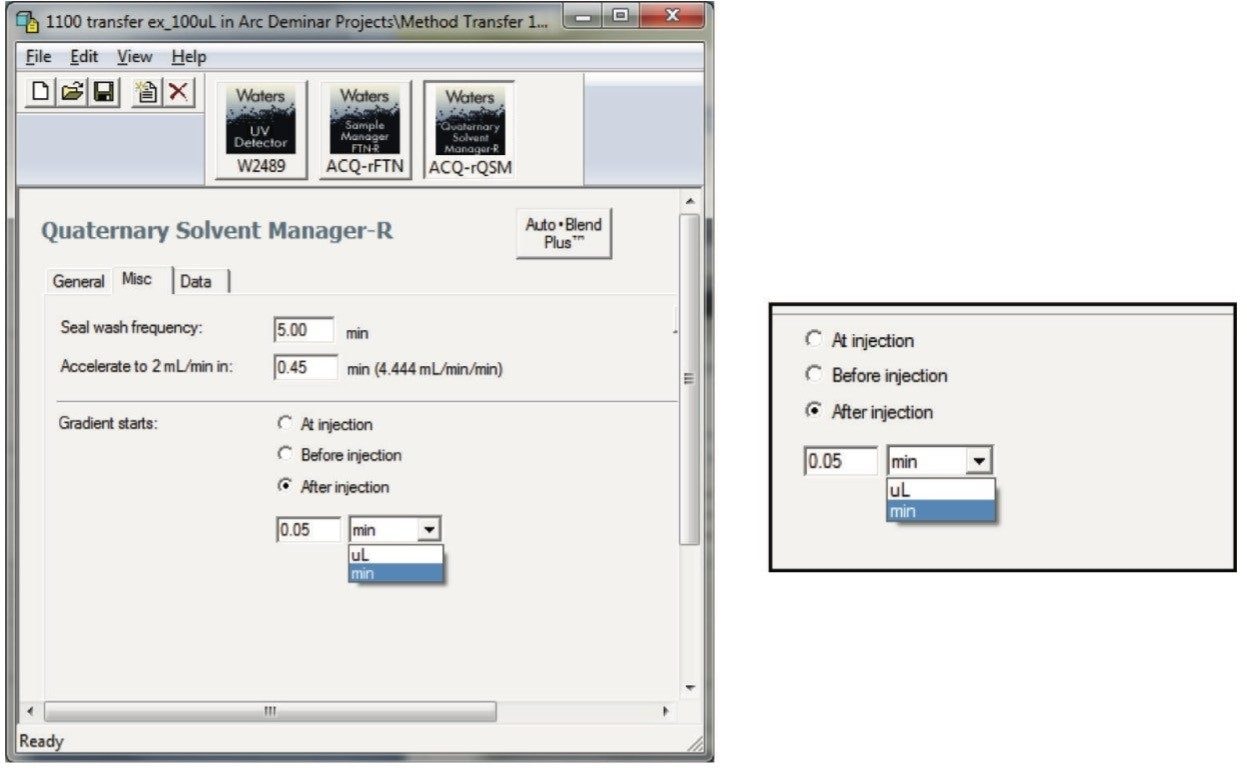Click the Open folder toolbar icon

click(x=71, y=92)
